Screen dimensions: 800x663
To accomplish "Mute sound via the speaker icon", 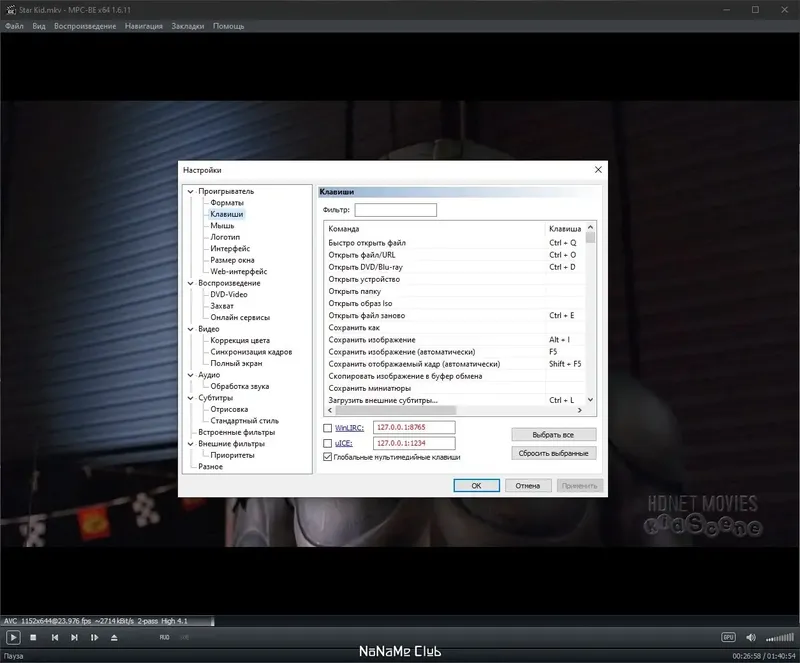I will (751, 637).
